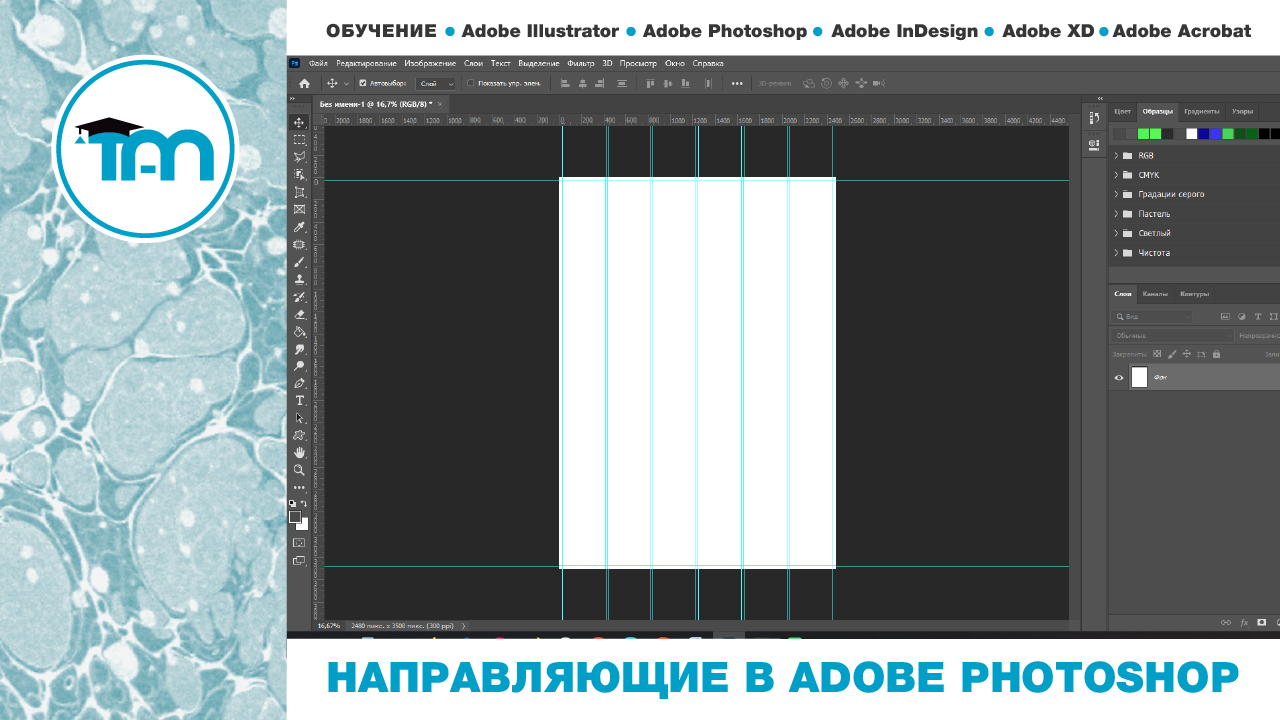Click the Фон layer thumbnail
This screenshot has width=1280, height=720.
point(1139,377)
